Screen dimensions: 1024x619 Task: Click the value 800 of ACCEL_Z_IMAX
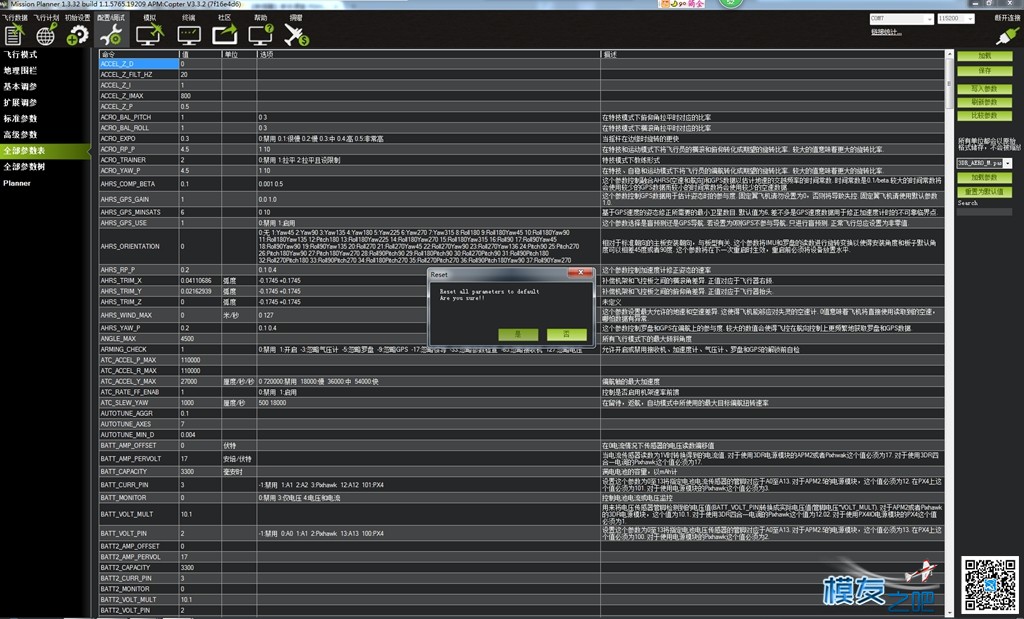(185, 96)
